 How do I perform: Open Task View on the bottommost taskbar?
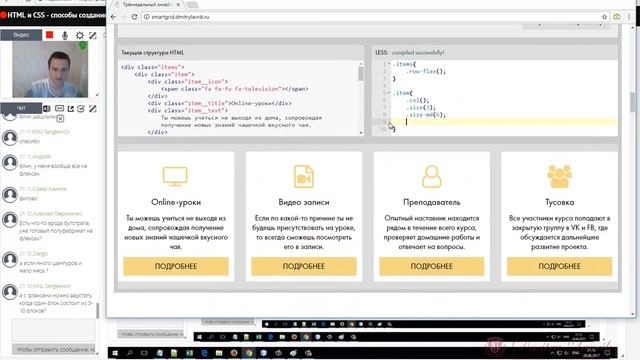144,353
